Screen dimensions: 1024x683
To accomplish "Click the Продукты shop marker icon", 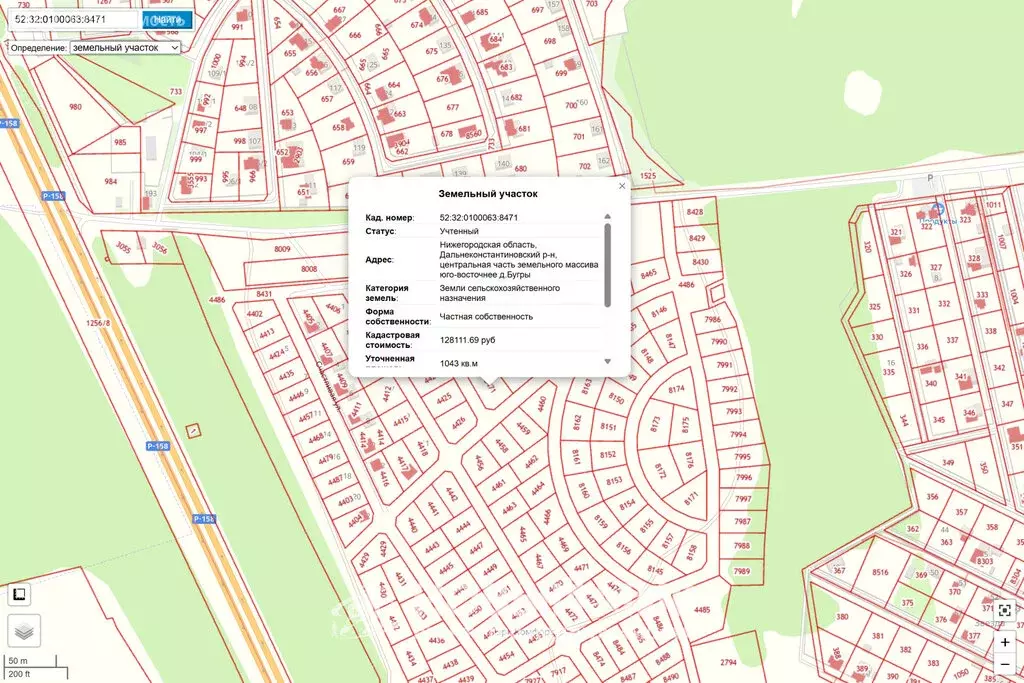I will click(x=937, y=209).
